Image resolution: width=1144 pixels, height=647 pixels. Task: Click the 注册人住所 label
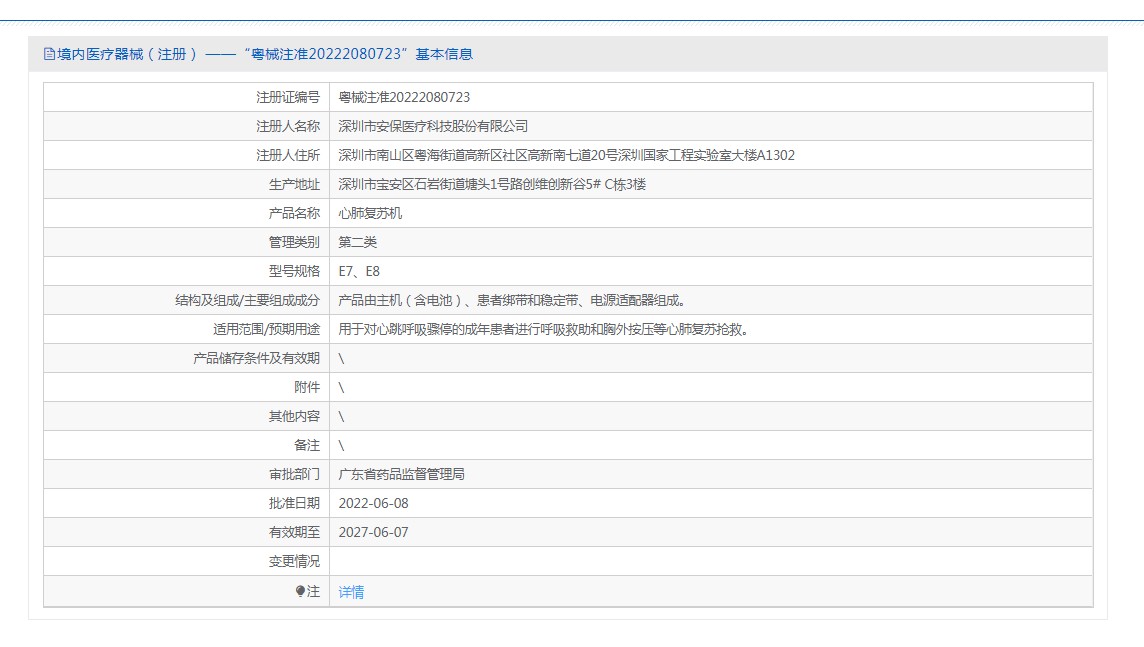[287, 155]
